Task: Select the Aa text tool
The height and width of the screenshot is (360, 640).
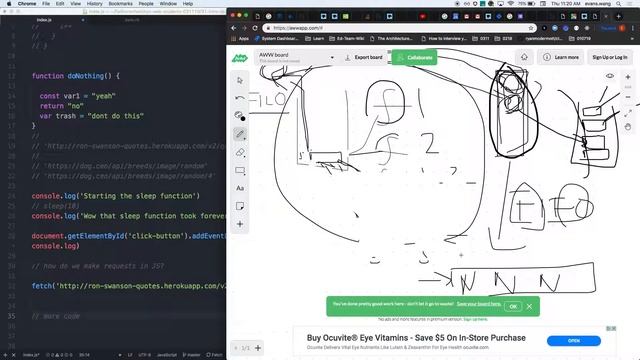Action: click(x=240, y=188)
